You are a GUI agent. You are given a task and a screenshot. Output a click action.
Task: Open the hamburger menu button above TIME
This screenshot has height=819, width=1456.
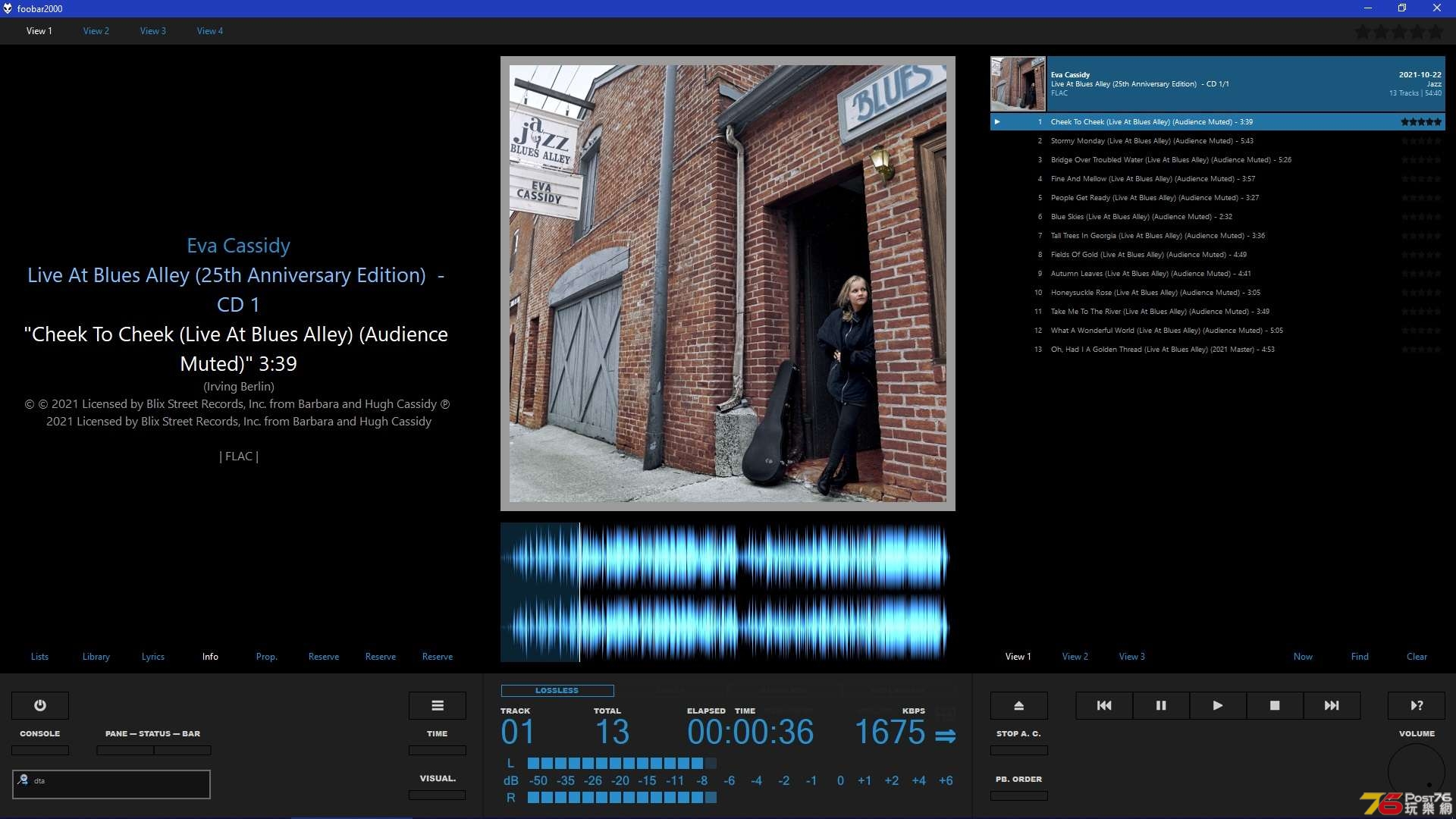point(438,705)
